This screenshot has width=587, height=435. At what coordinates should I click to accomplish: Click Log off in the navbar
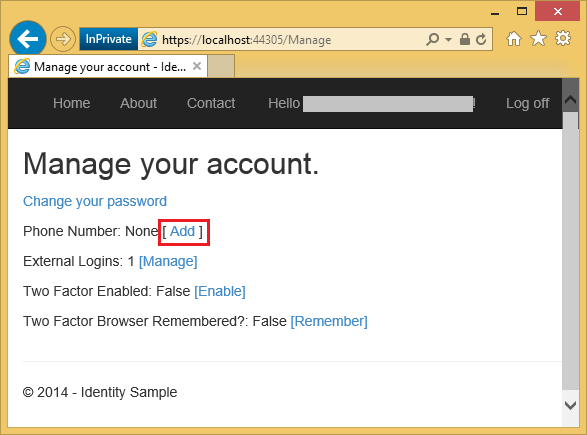pos(527,103)
